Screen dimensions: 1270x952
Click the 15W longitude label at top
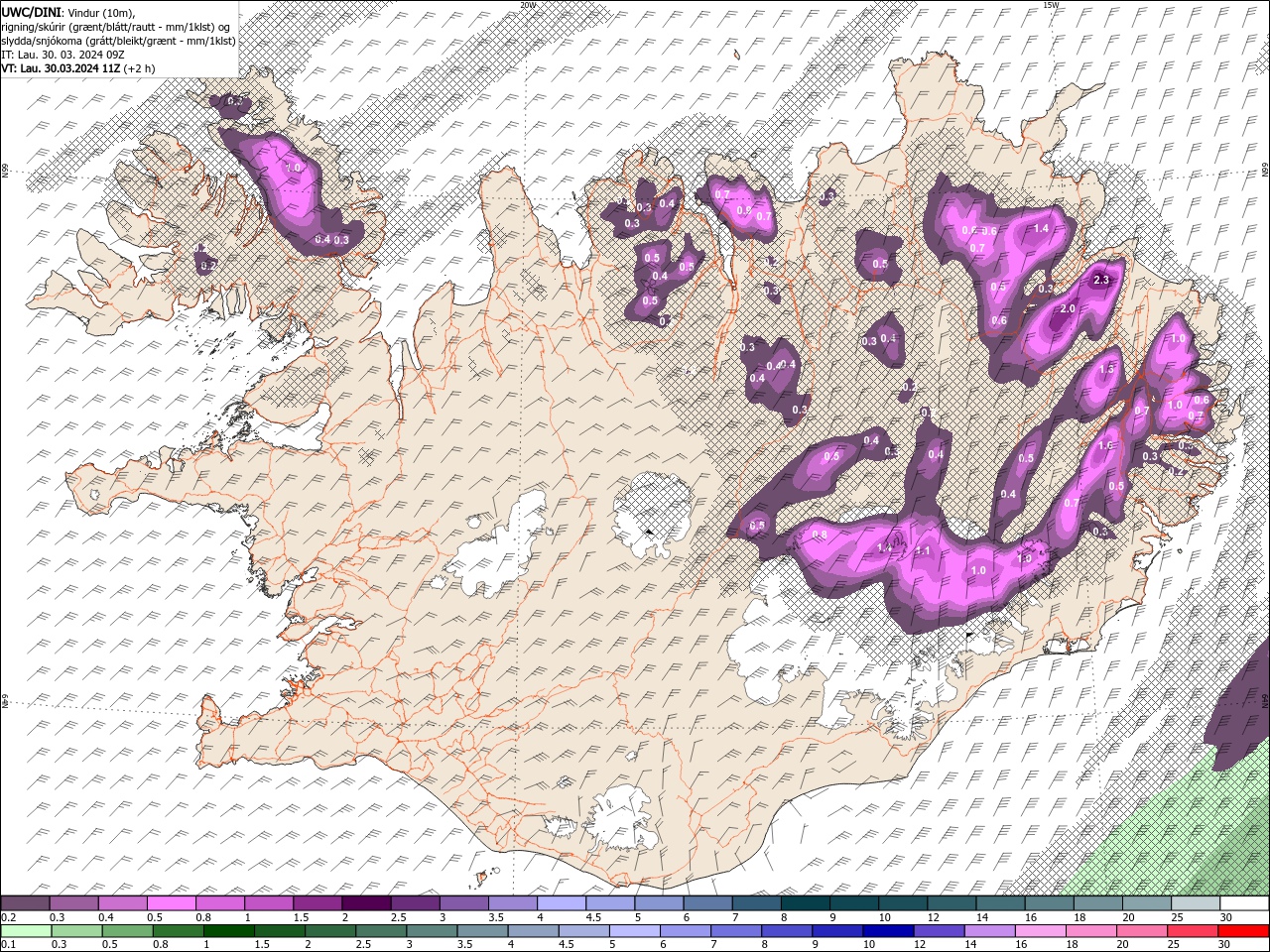click(1051, 5)
